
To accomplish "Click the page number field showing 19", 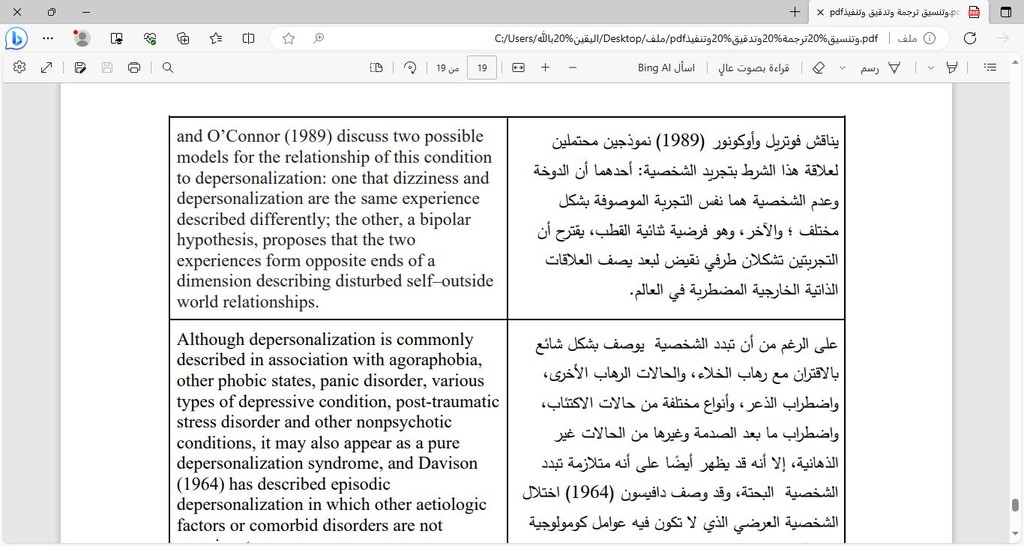I will (x=482, y=68).
